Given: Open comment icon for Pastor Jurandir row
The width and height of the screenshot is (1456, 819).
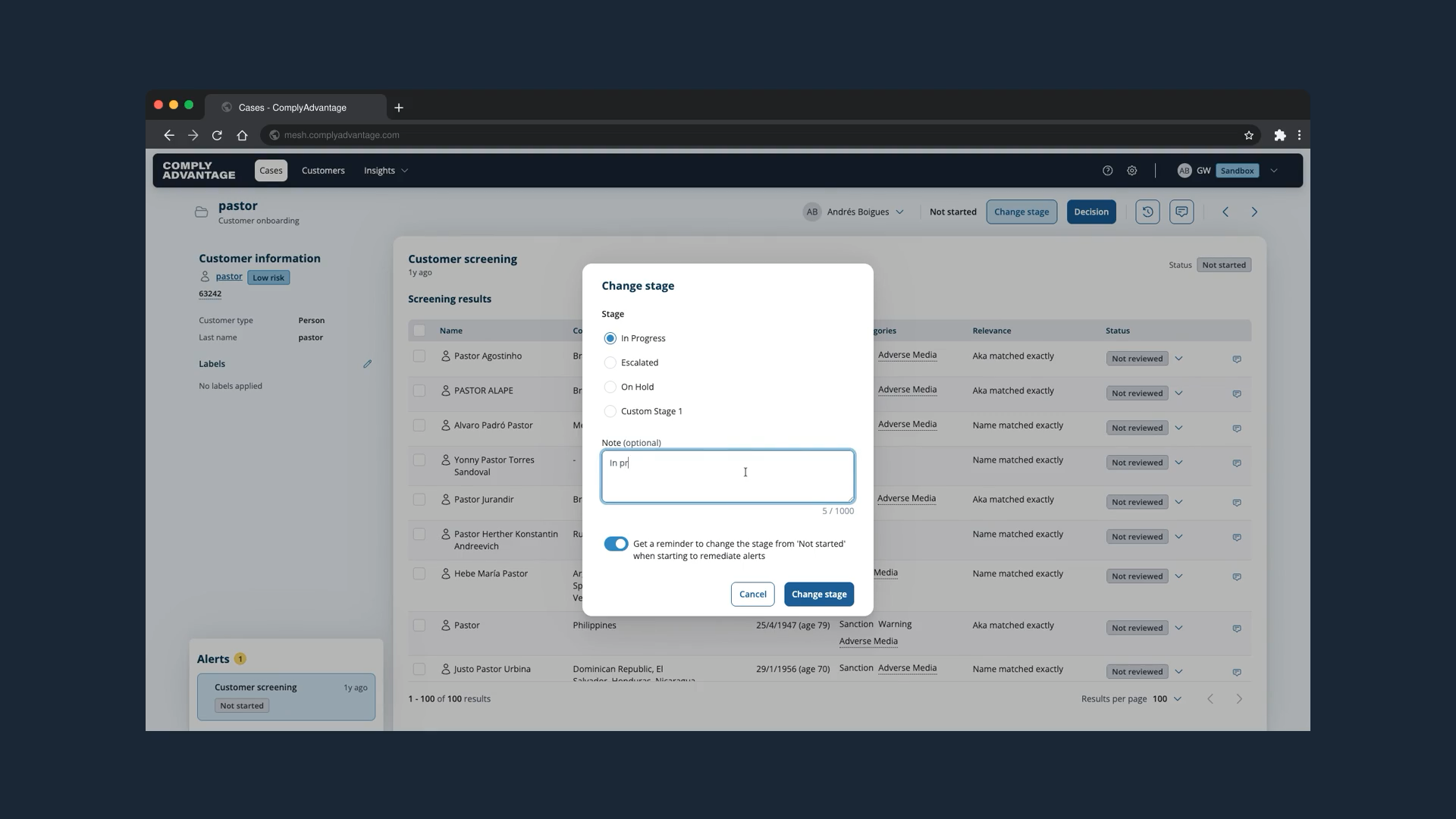Looking at the screenshot, I should click(1237, 503).
